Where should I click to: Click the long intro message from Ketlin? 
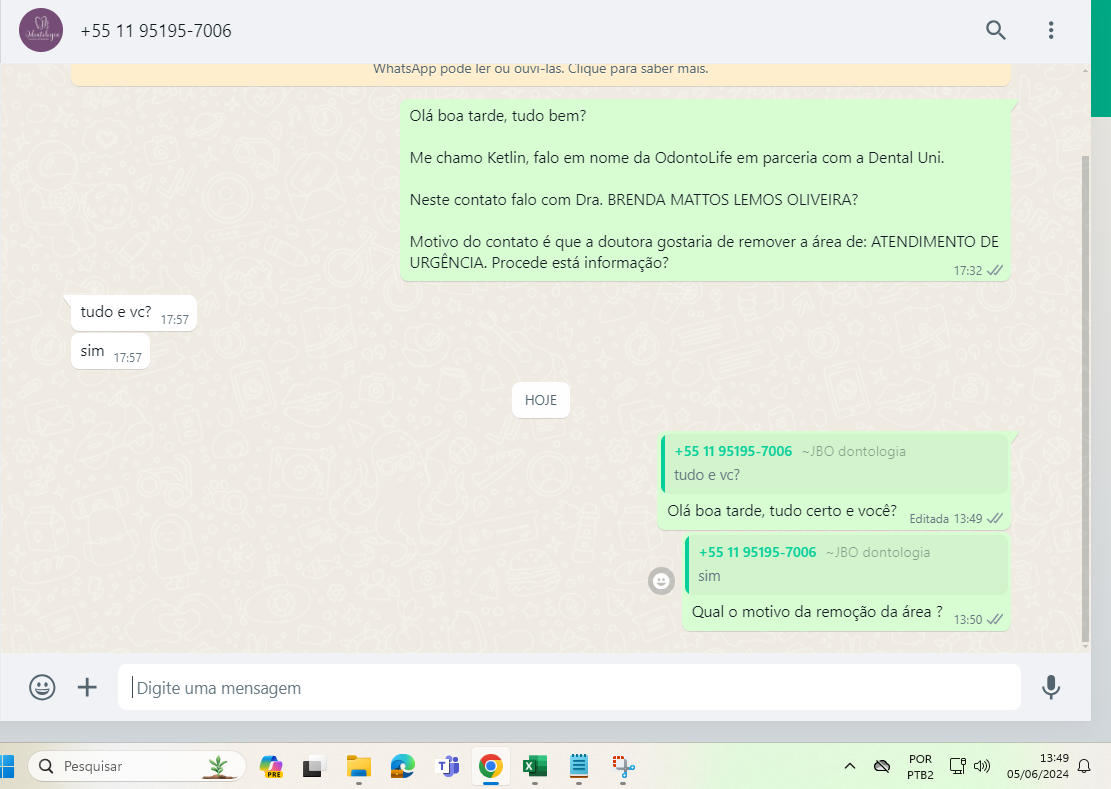(705, 190)
